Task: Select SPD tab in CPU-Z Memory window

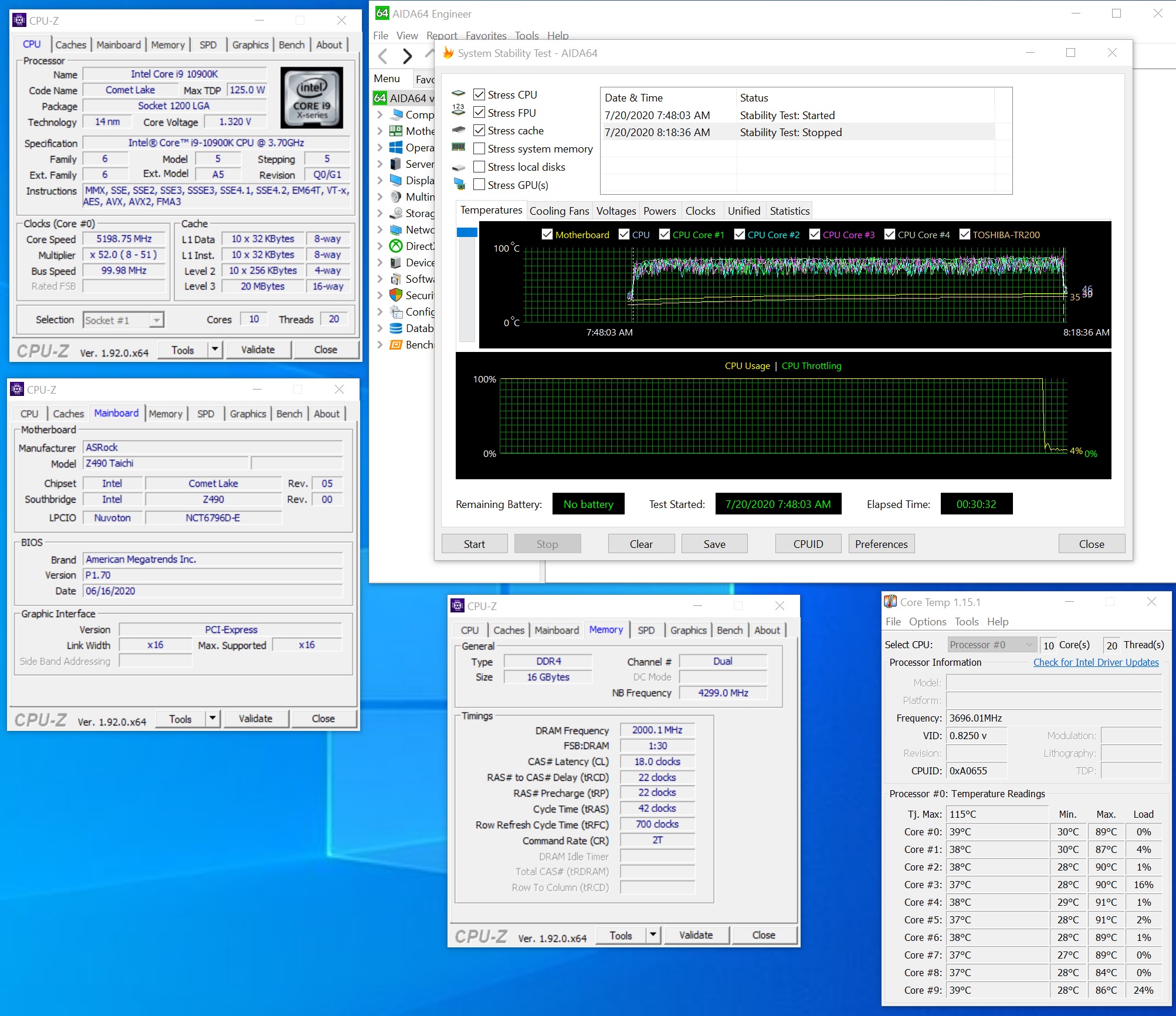Action: [x=646, y=630]
